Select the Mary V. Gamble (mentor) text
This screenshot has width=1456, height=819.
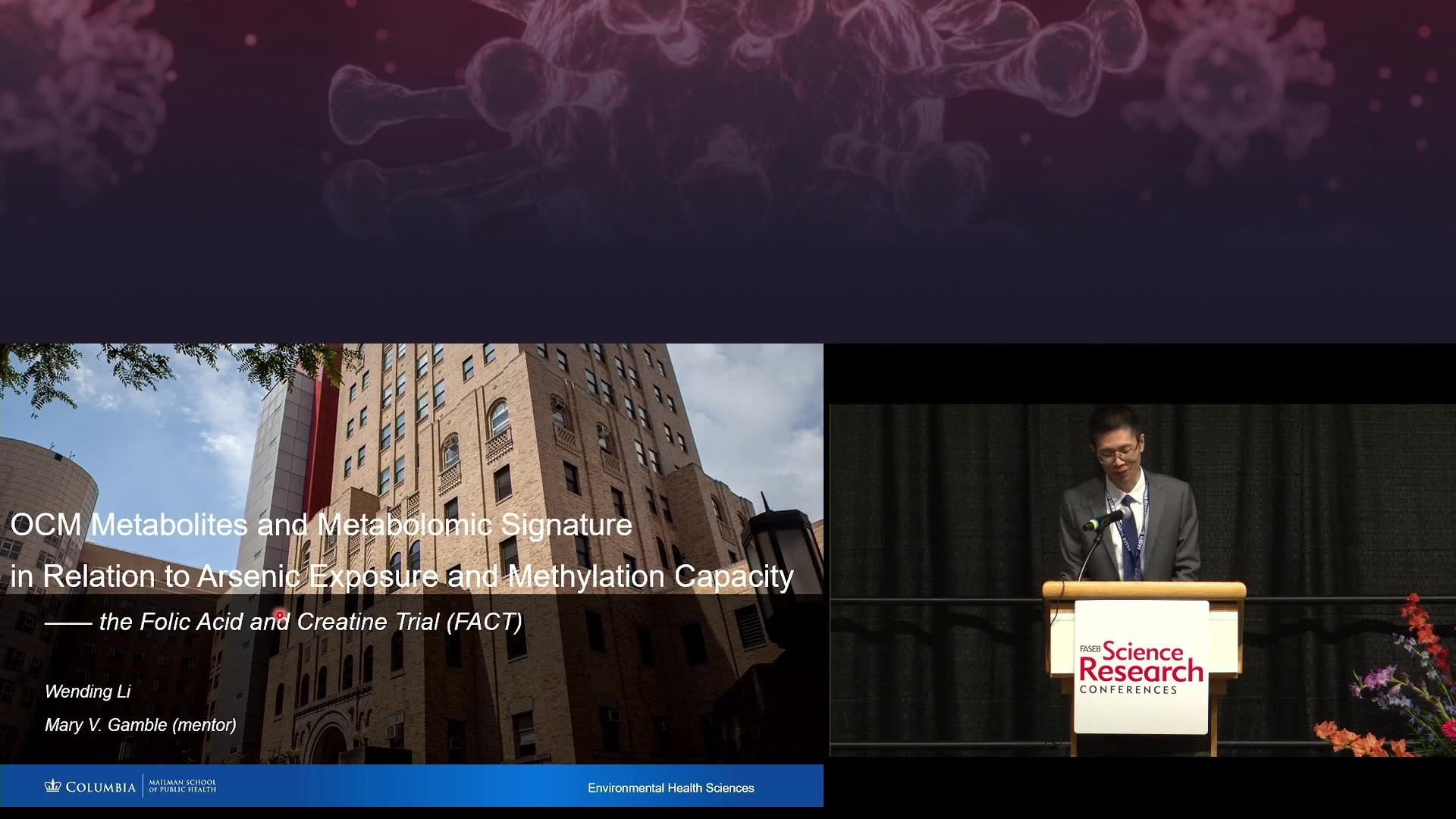point(140,725)
